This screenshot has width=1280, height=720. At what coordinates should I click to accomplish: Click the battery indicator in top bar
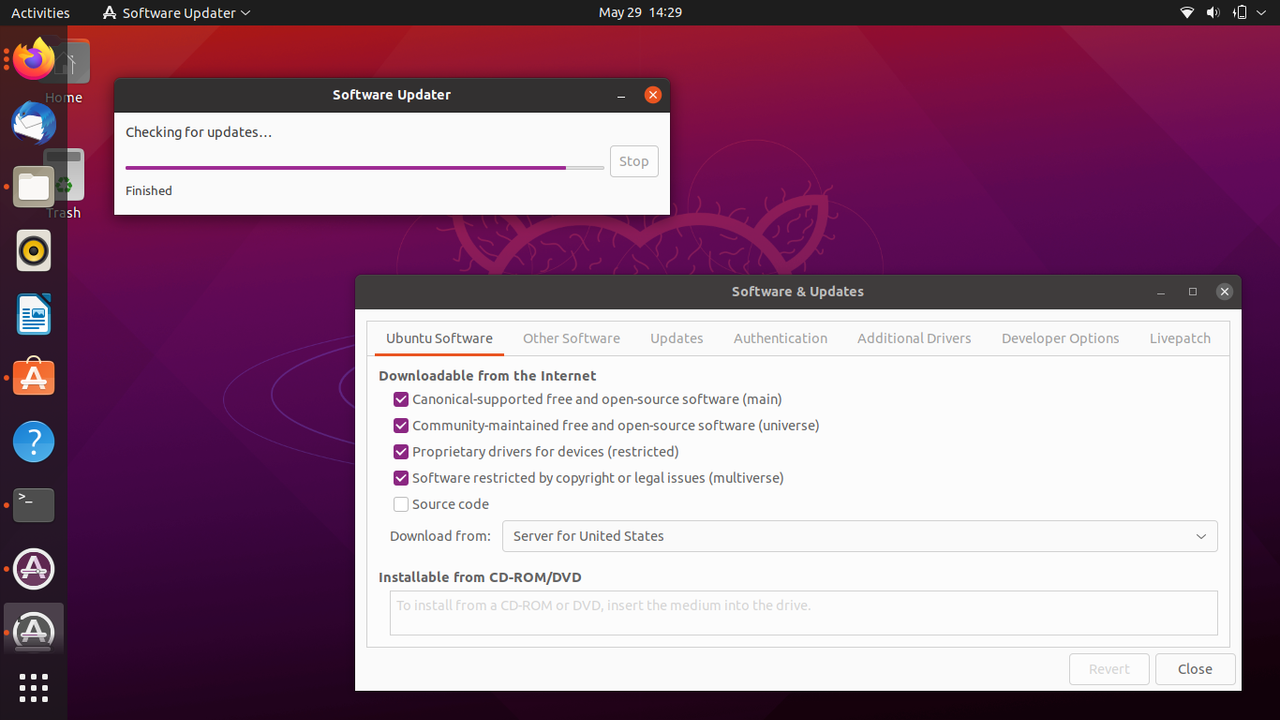(1240, 13)
